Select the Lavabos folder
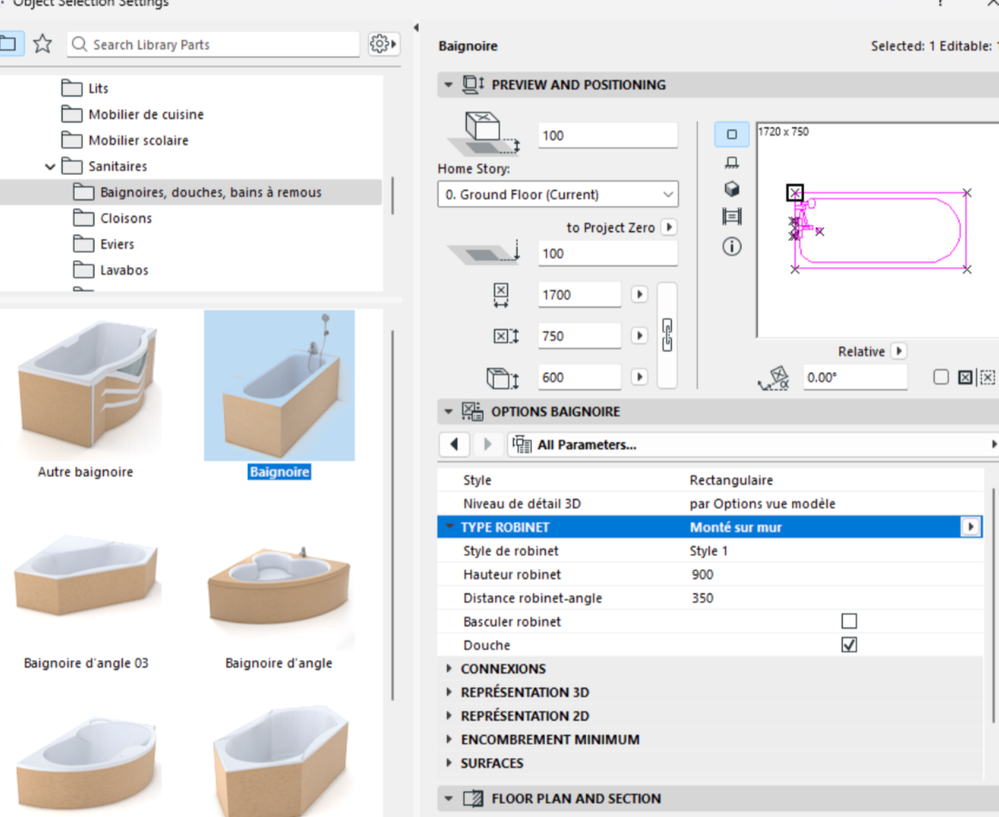 click(x=124, y=270)
